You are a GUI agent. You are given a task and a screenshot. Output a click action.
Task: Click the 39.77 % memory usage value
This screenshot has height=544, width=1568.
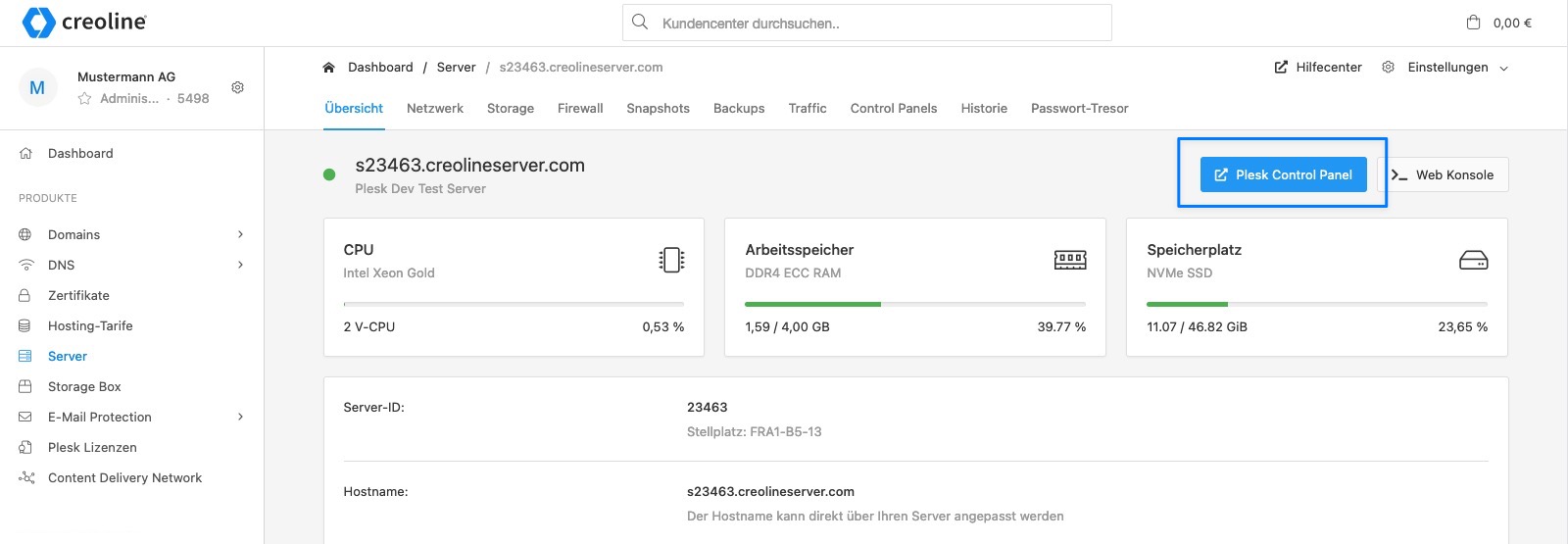[x=1061, y=326]
